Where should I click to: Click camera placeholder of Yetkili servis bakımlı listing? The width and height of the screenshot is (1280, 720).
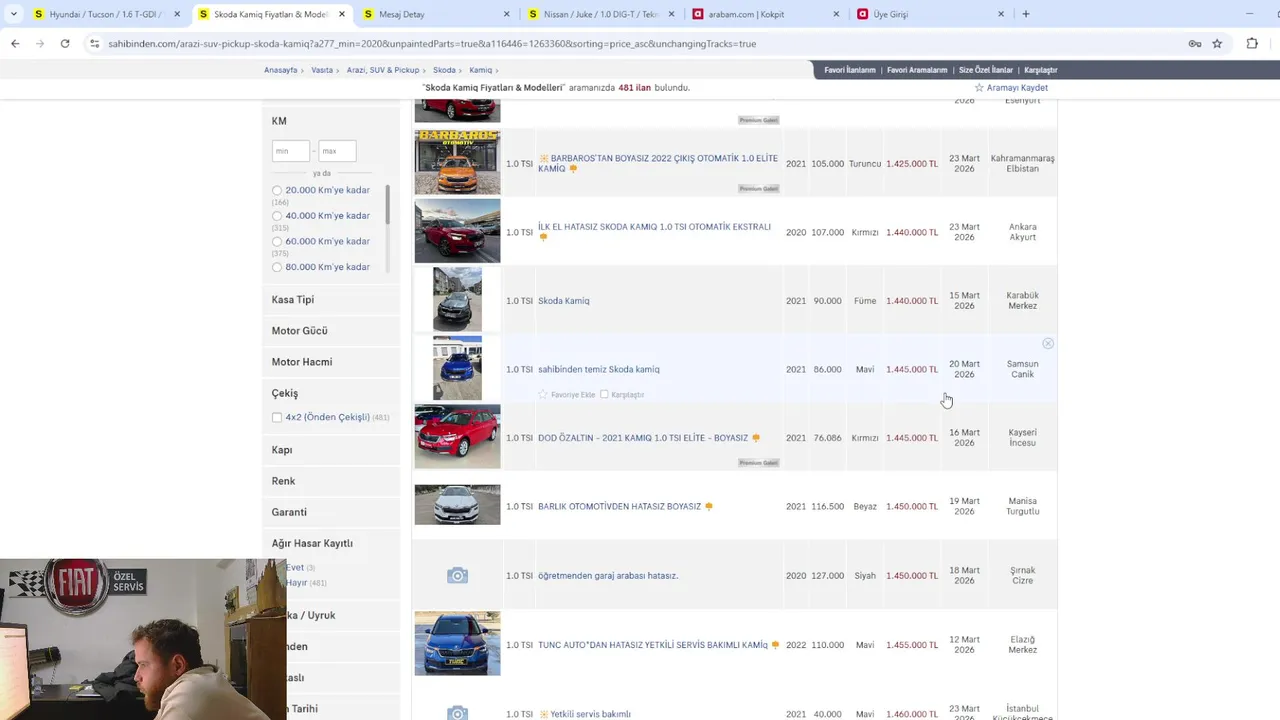pos(457,713)
